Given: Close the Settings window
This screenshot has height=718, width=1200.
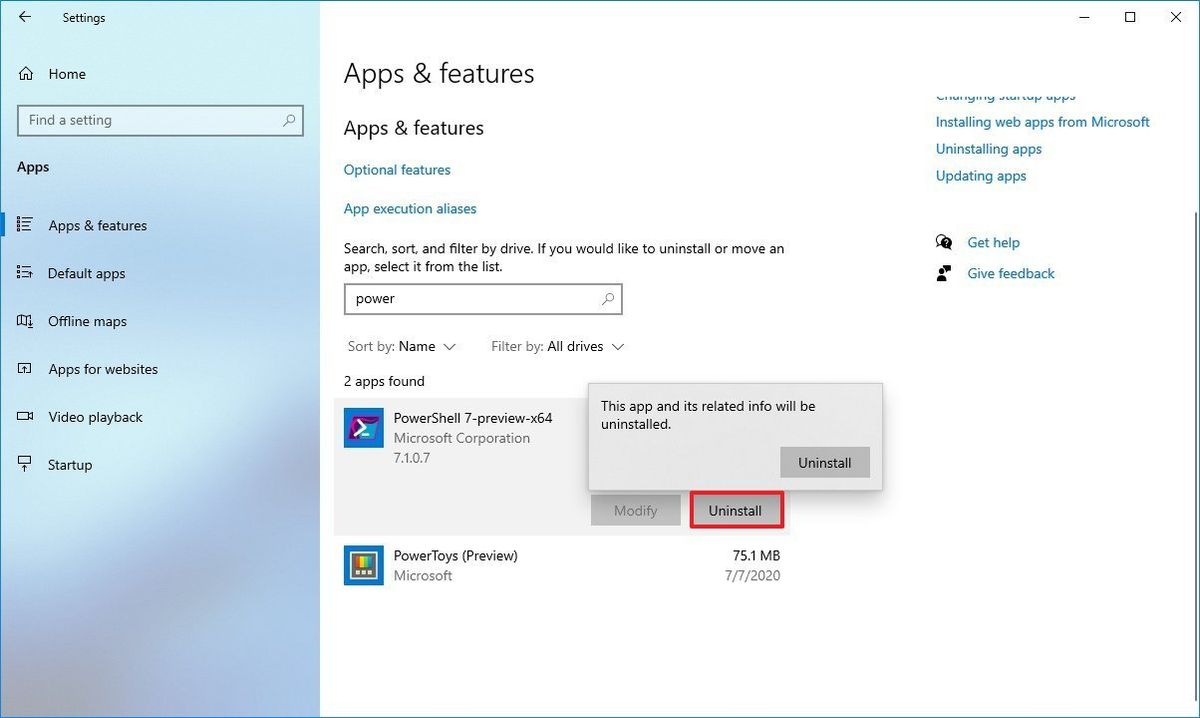Looking at the screenshot, I should click(x=1176, y=17).
